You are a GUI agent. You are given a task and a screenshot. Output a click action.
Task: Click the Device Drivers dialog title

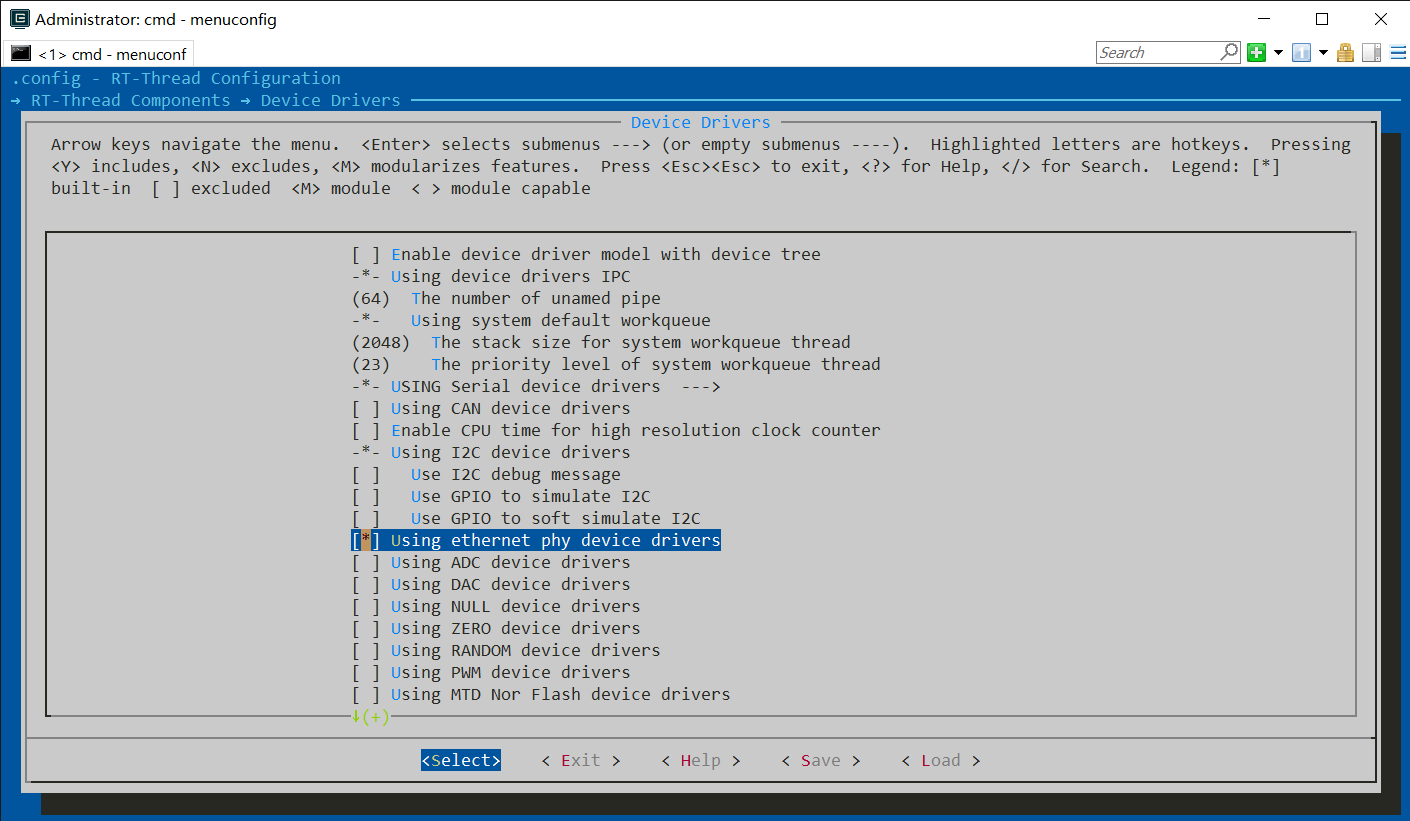[x=701, y=122]
